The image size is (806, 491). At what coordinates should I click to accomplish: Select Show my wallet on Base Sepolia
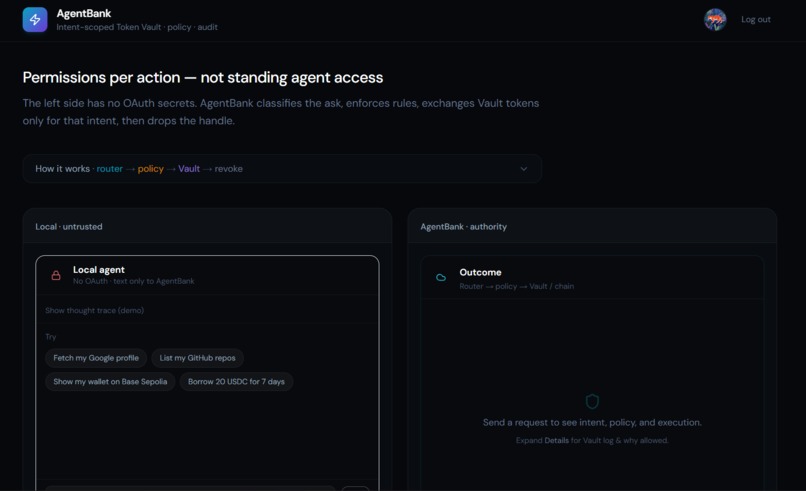click(x=110, y=381)
